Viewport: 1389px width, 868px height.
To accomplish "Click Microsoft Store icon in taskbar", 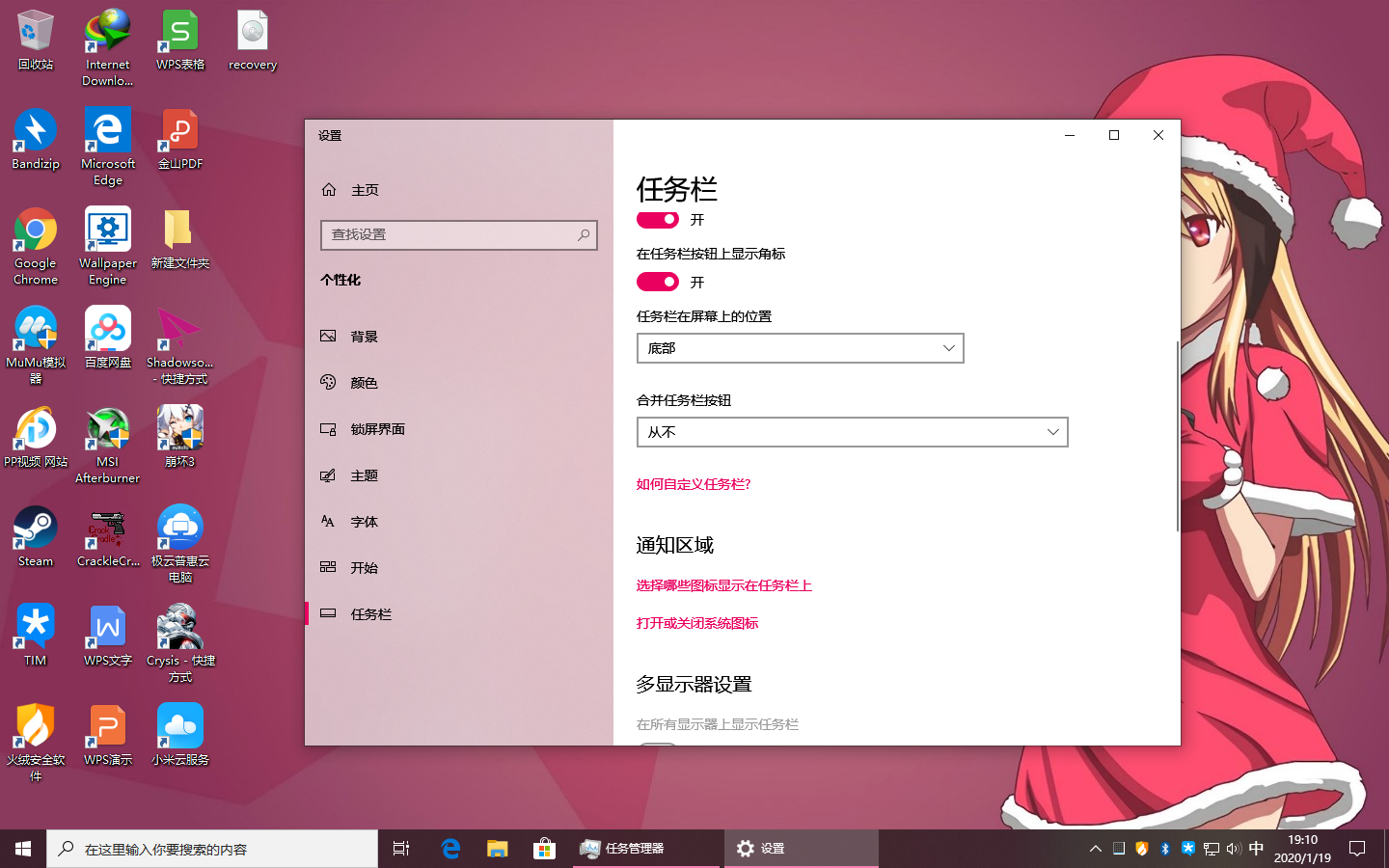I will pyautogui.click(x=544, y=849).
